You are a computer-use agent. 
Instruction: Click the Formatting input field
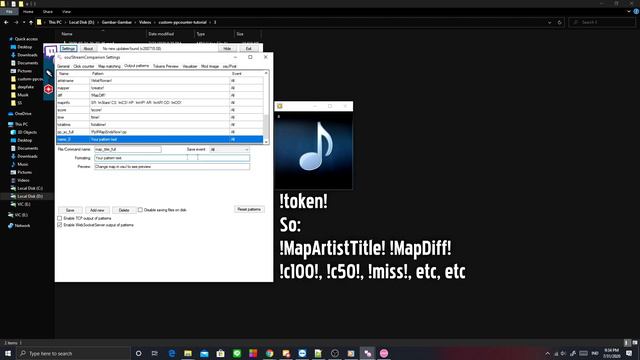[172, 158]
